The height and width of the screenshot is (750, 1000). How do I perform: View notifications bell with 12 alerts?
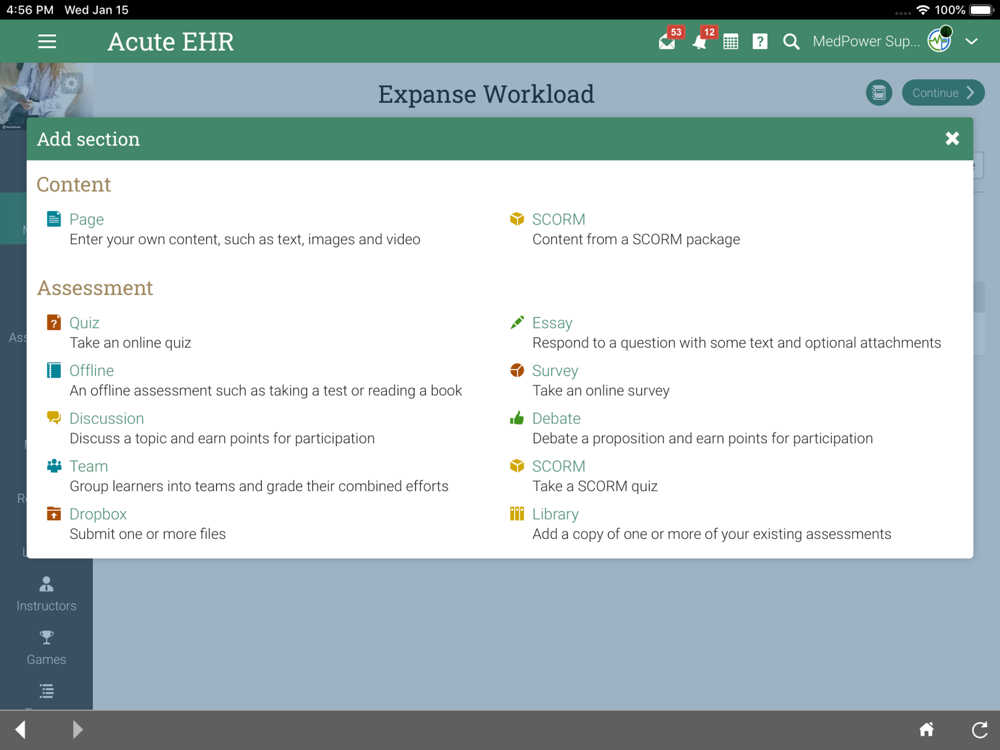coord(700,42)
